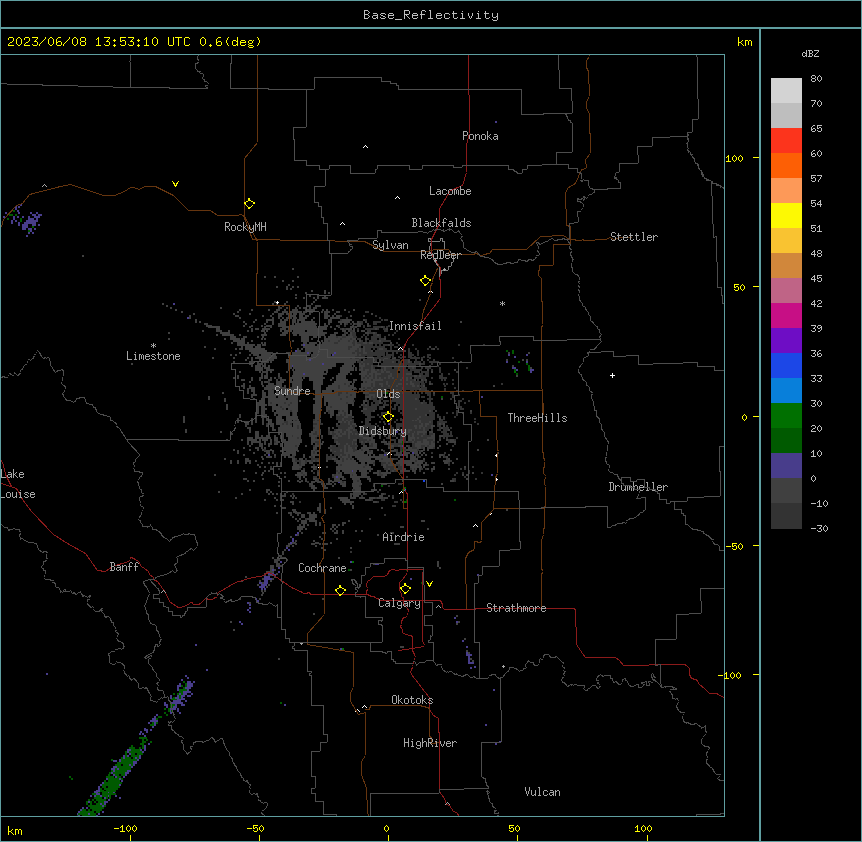Click the 100 km label on right axis
This screenshot has width=862, height=842.
click(734, 158)
